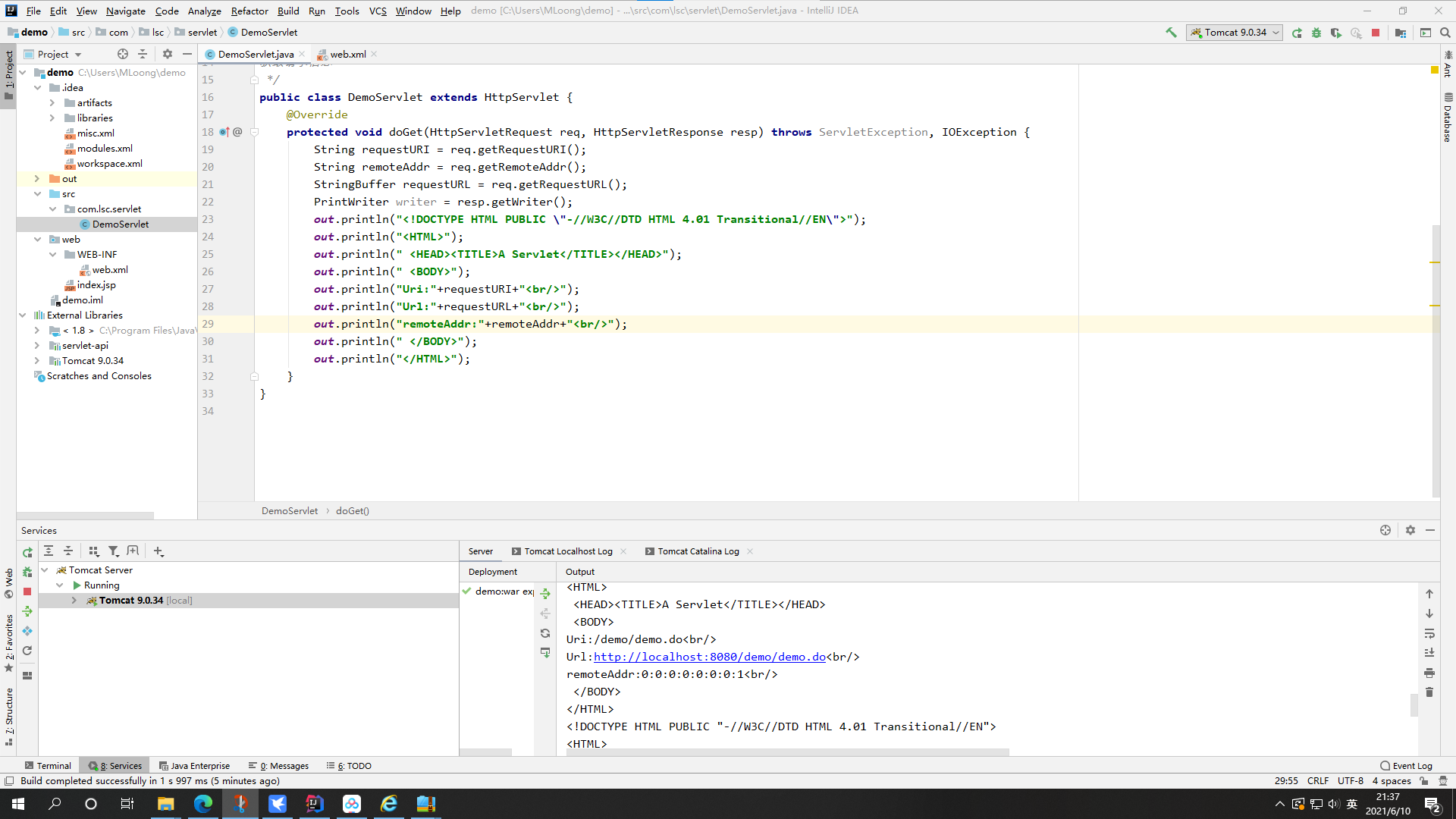
Task: Open Project Structure from the main toolbar
Action: (1401, 33)
